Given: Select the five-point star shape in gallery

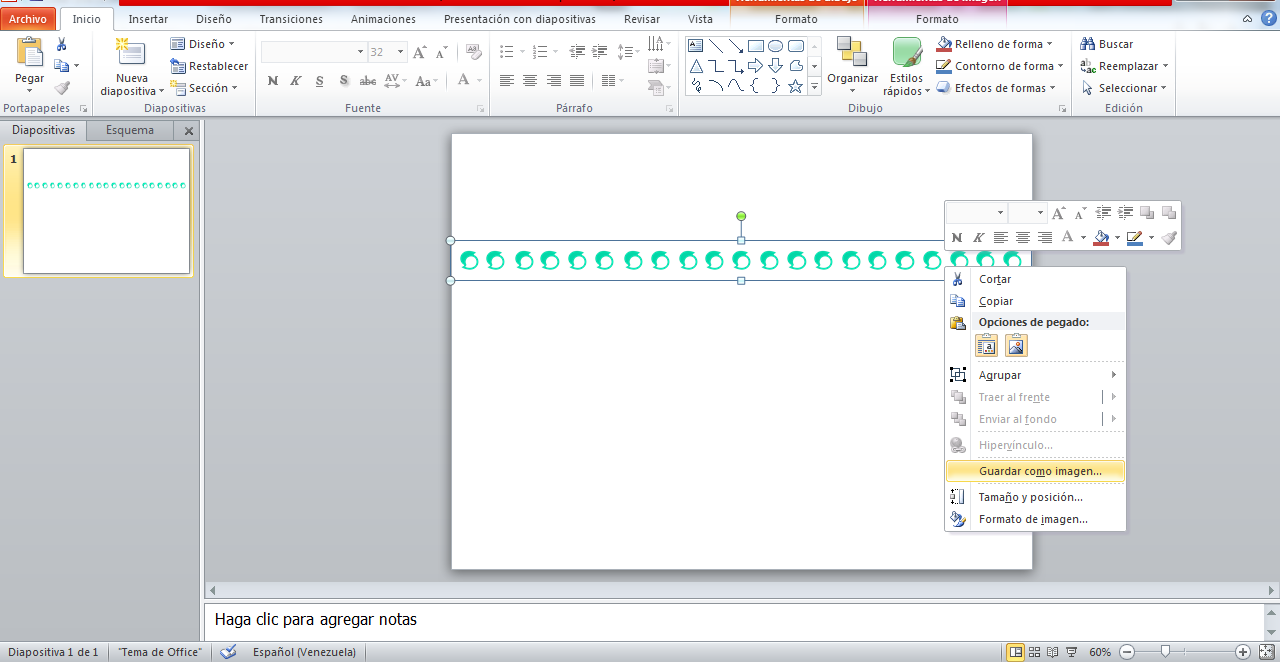Looking at the screenshot, I should [795, 86].
